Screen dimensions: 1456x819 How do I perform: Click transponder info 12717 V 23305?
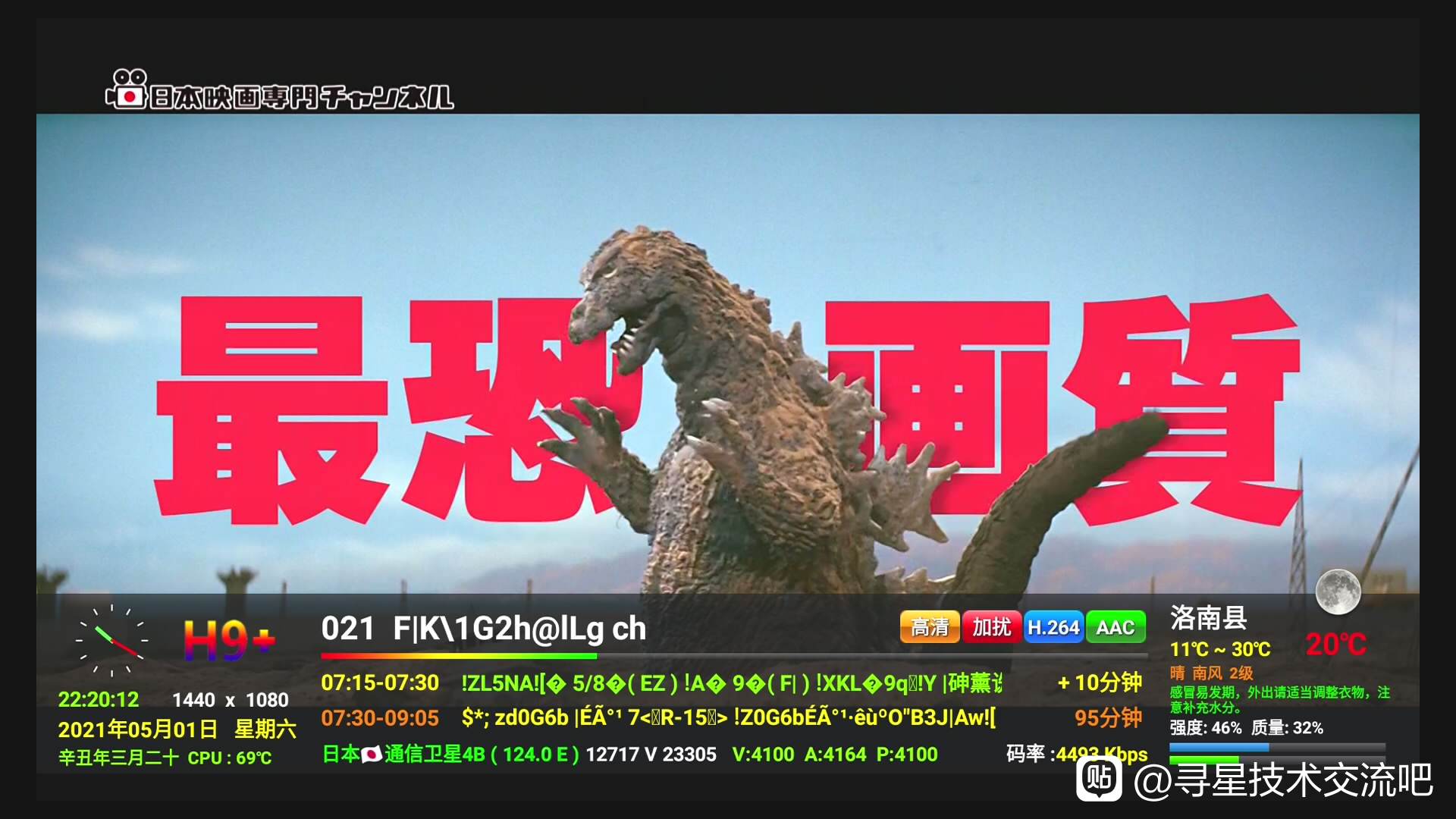pos(651,755)
